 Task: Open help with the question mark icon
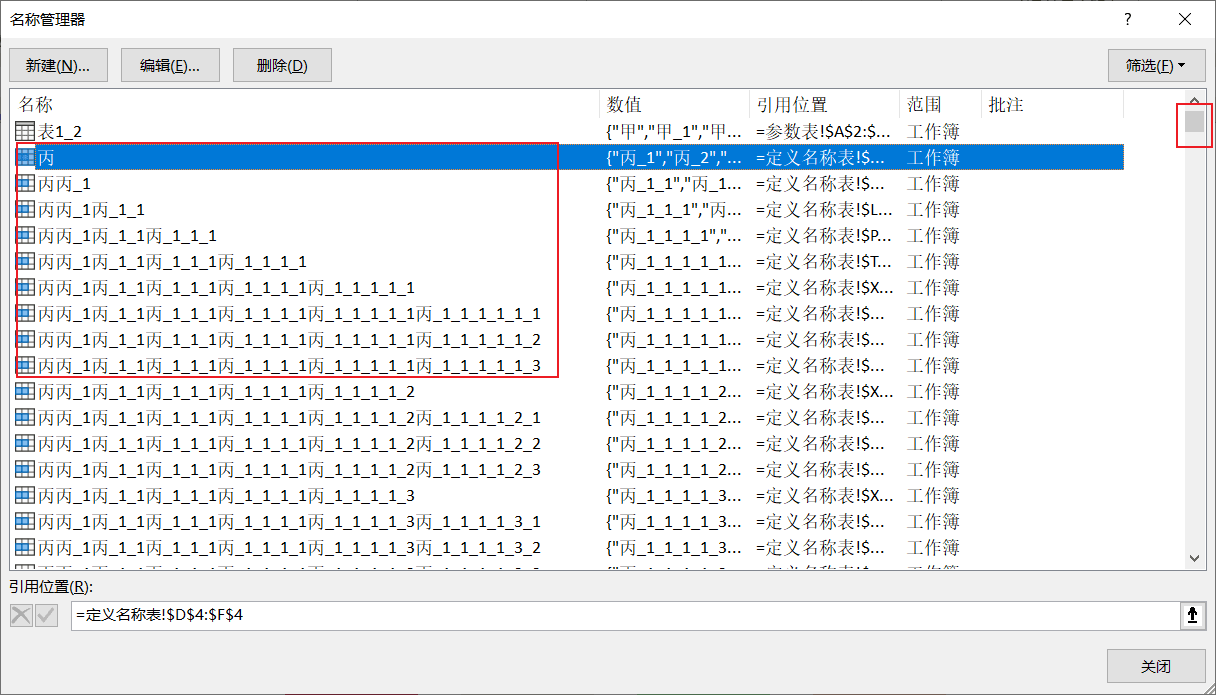pyautogui.click(x=1128, y=19)
